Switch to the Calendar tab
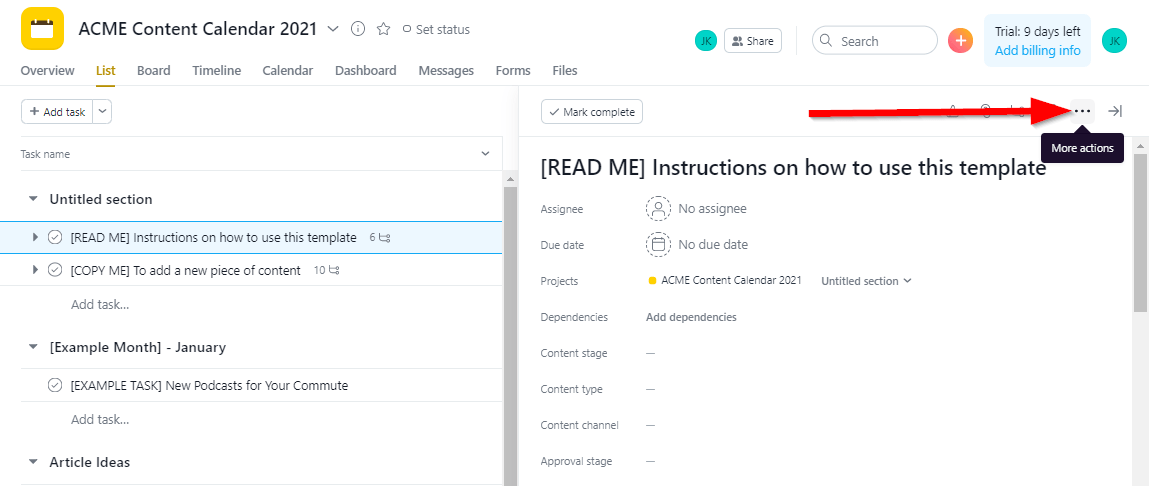Screen dimensions: 1149x486 288,70
